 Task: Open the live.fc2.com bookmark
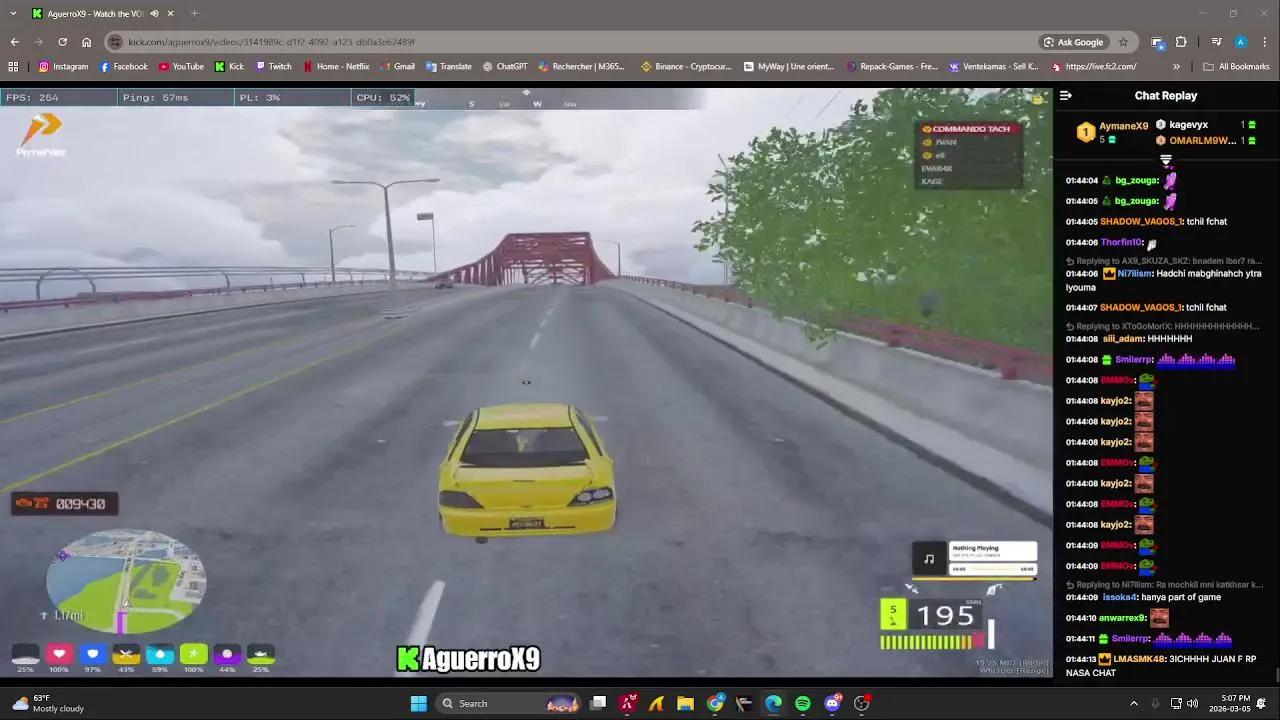[1094, 67]
